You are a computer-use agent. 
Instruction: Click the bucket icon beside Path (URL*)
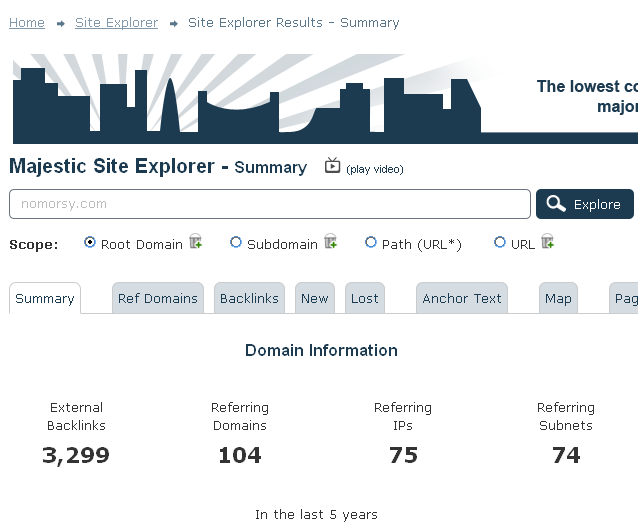(x=453, y=242)
